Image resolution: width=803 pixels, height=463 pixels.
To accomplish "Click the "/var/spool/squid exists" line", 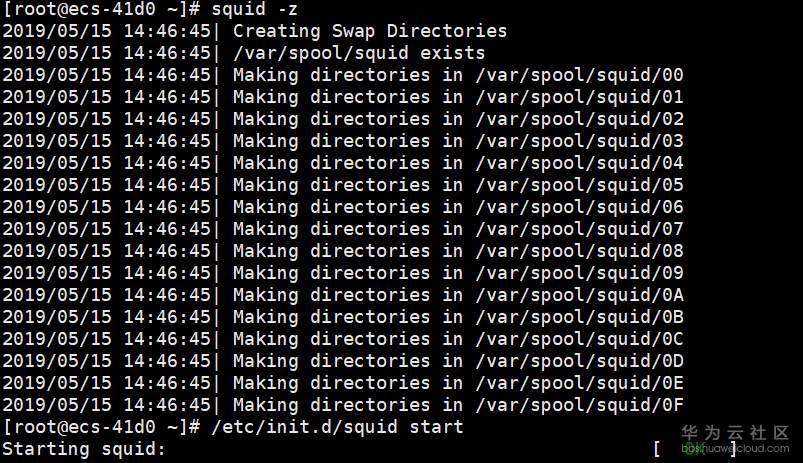I will pyautogui.click(x=358, y=53).
